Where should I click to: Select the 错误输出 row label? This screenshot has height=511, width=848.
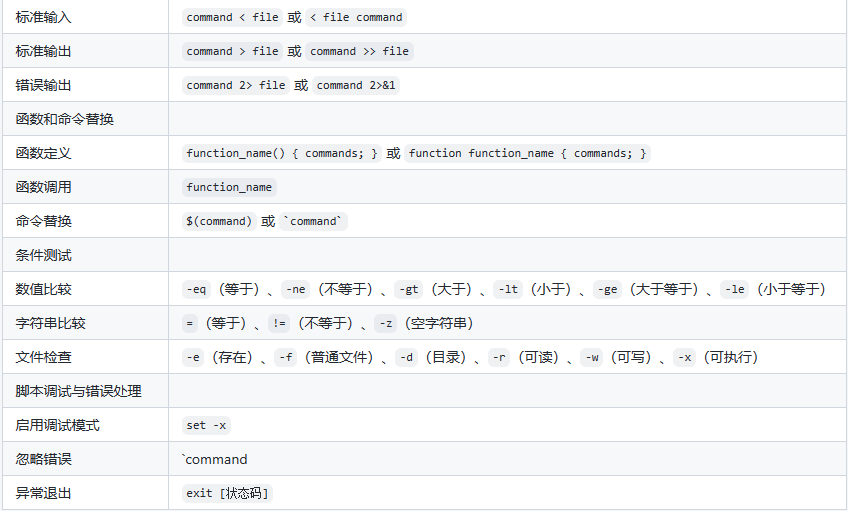coord(43,85)
